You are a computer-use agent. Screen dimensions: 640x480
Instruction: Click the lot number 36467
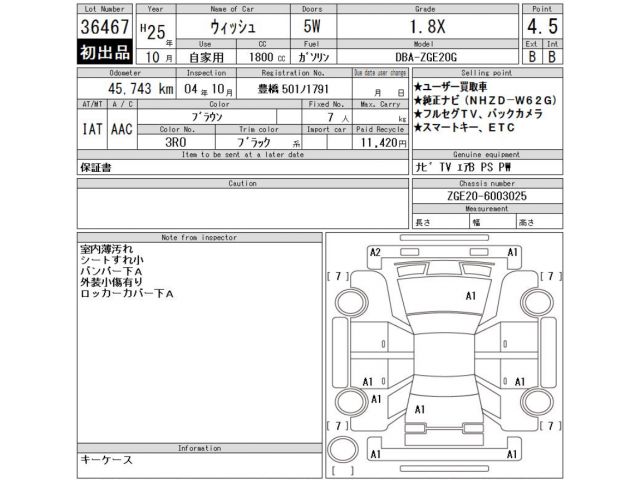105,27
